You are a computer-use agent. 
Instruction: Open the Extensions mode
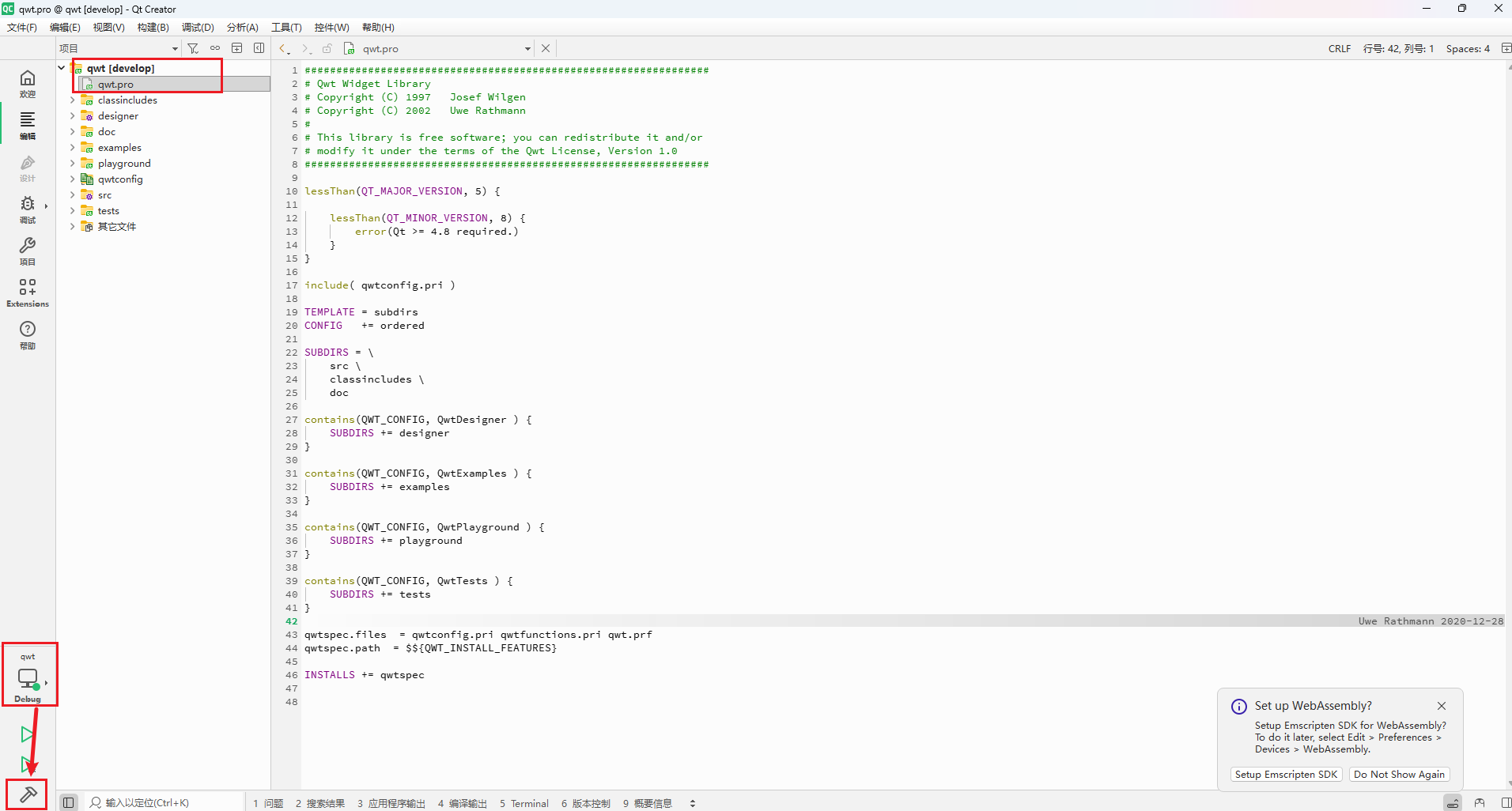click(28, 292)
